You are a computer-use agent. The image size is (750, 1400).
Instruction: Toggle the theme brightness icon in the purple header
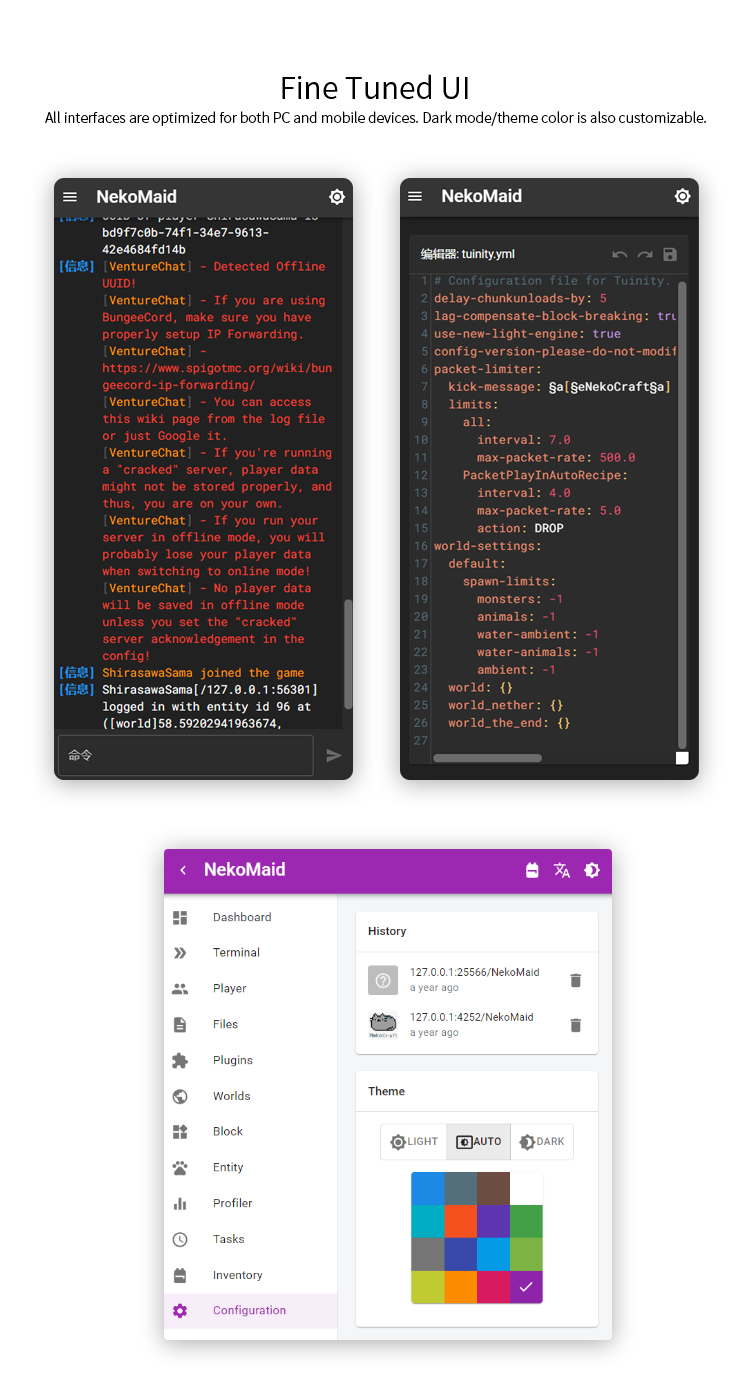[x=592, y=870]
